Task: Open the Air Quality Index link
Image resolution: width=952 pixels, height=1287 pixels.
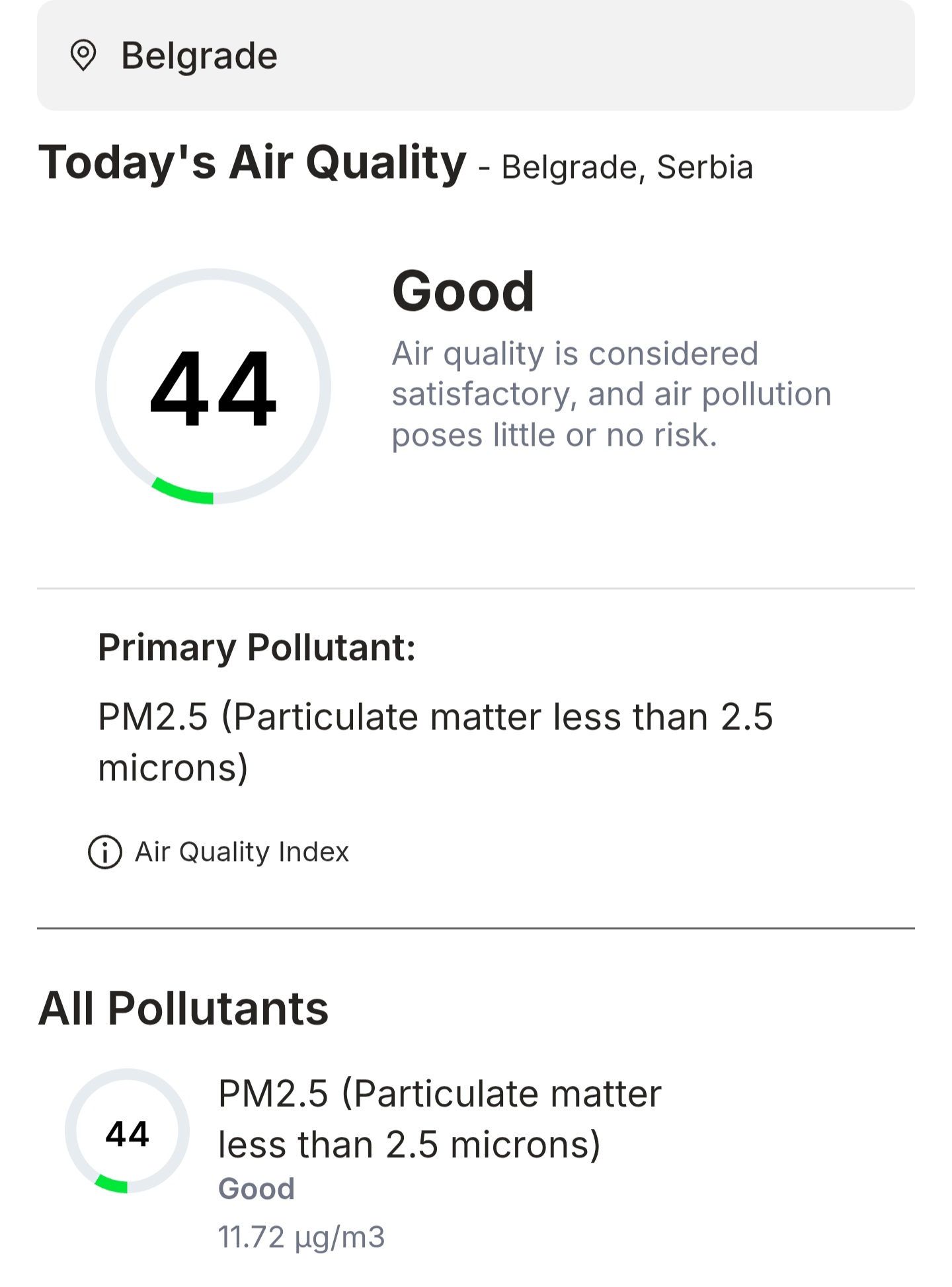Action: (242, 852)
